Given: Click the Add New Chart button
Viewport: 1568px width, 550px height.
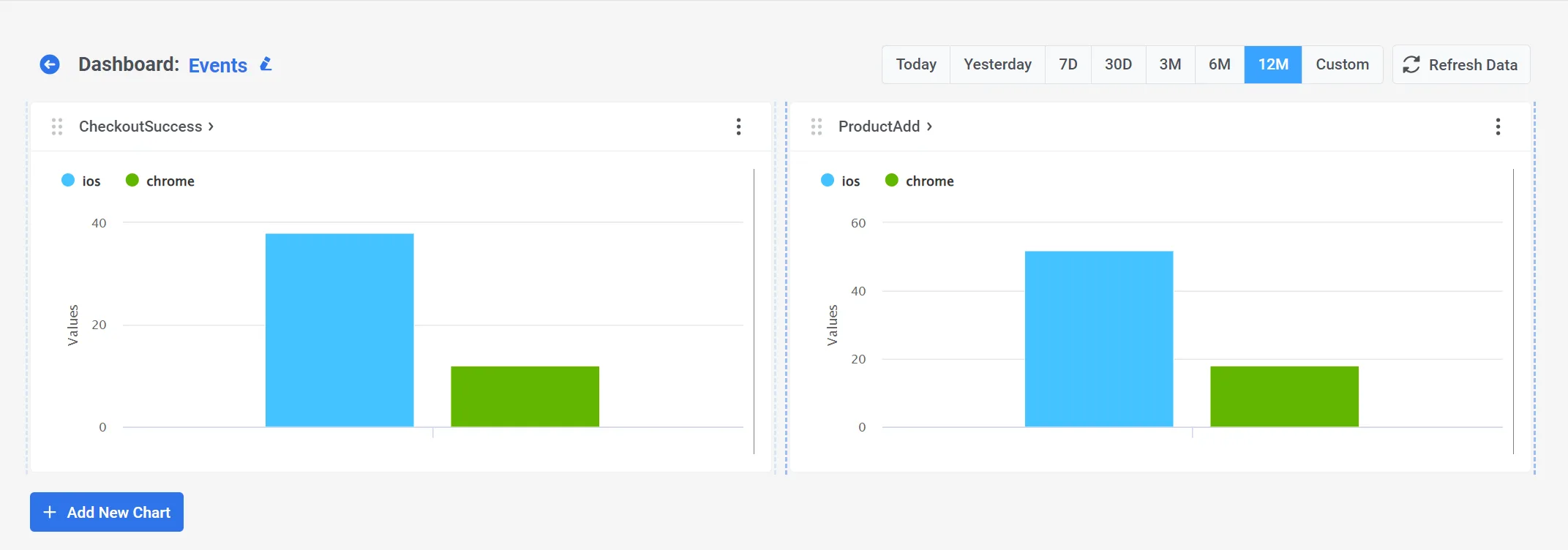Looking at the screenshot, I should pos(107,512).
